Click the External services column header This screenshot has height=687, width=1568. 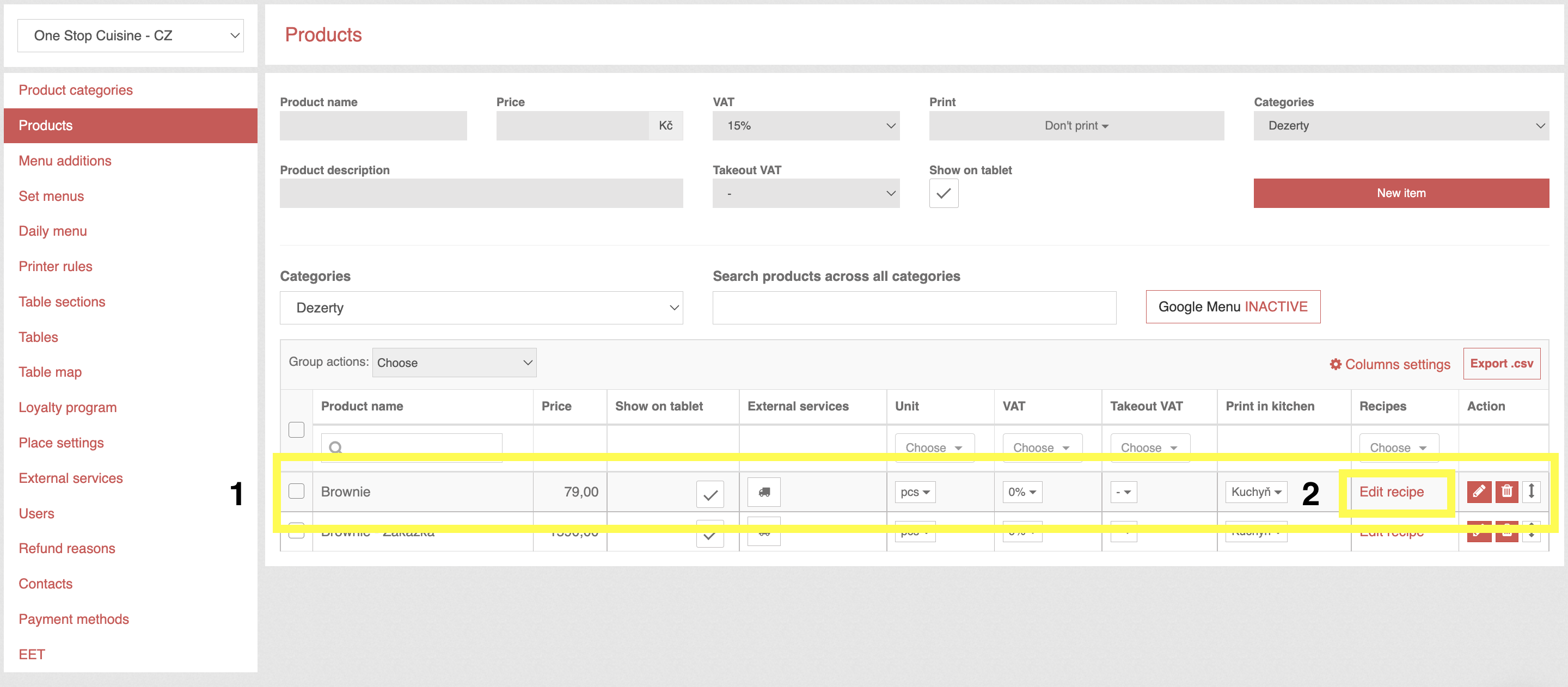point(798,406)
